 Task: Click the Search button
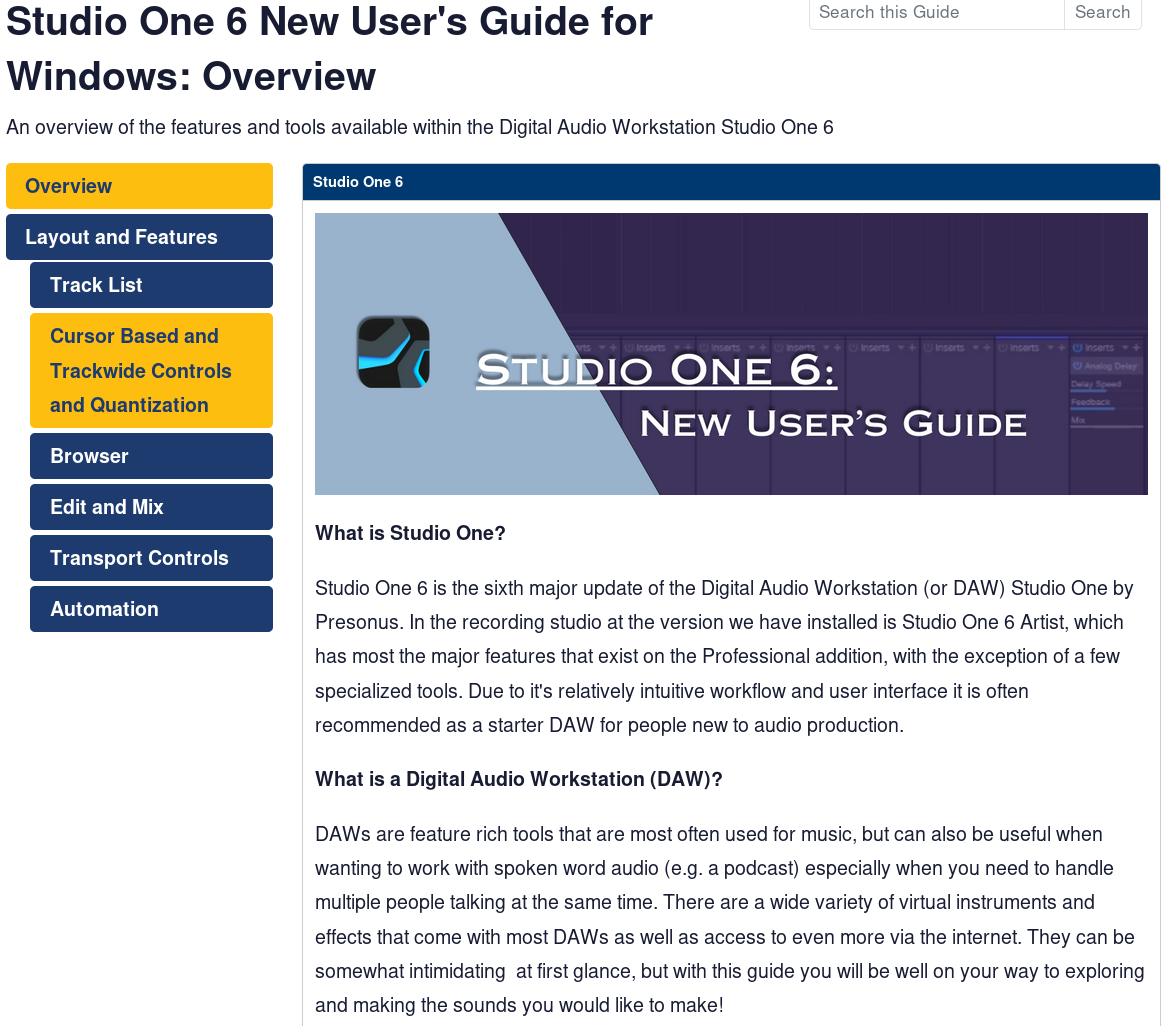[1102, 13]
